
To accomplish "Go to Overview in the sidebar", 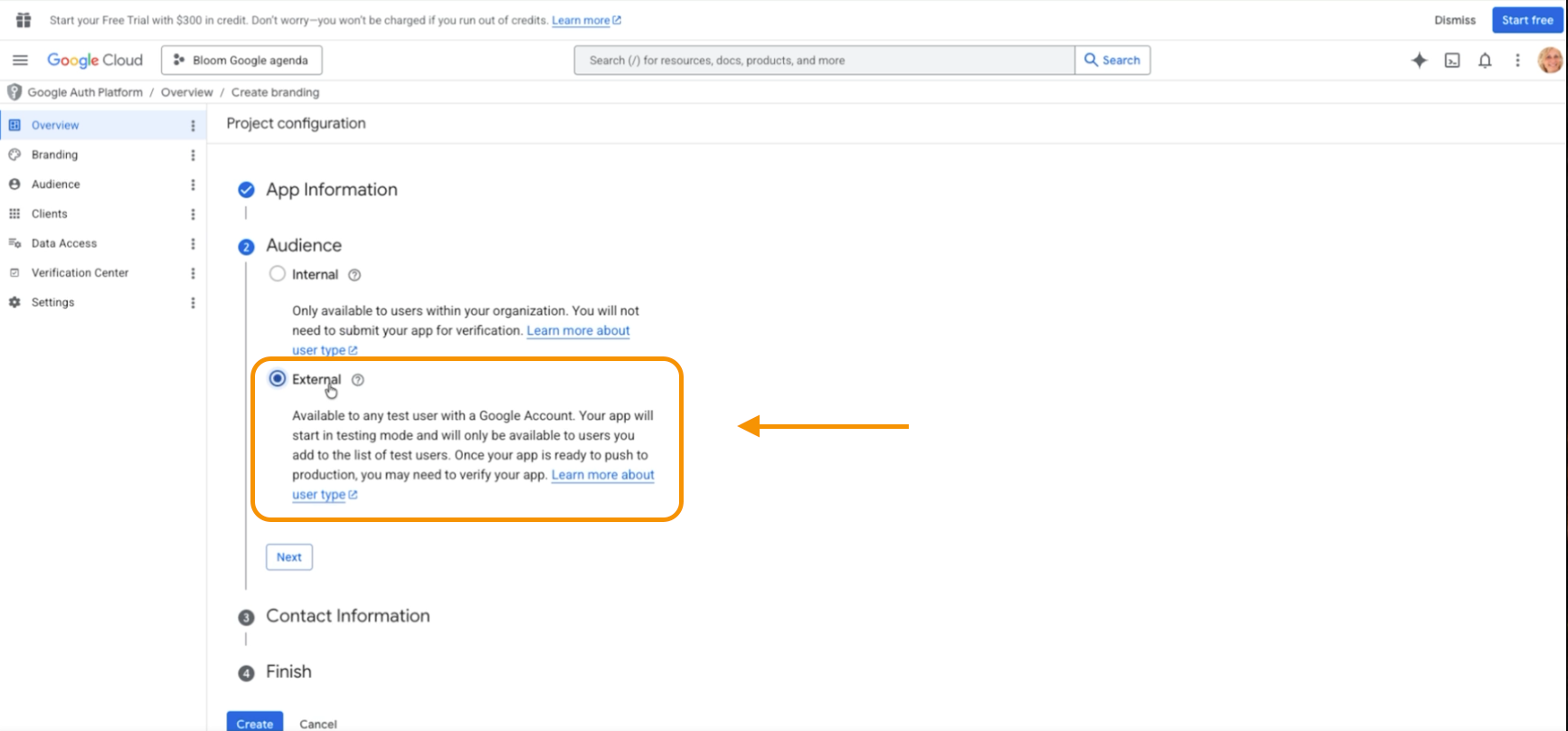I will [x=55, y=125].
